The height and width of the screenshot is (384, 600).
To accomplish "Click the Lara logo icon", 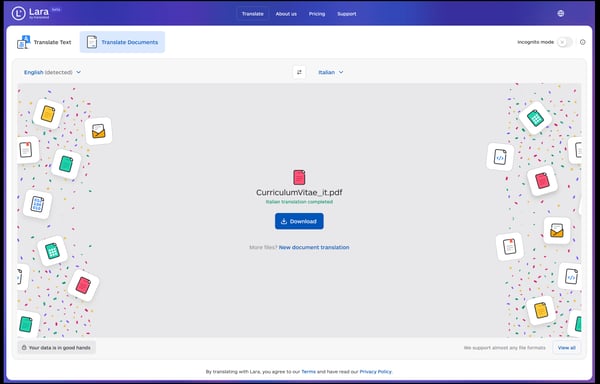I will [18, 13].
